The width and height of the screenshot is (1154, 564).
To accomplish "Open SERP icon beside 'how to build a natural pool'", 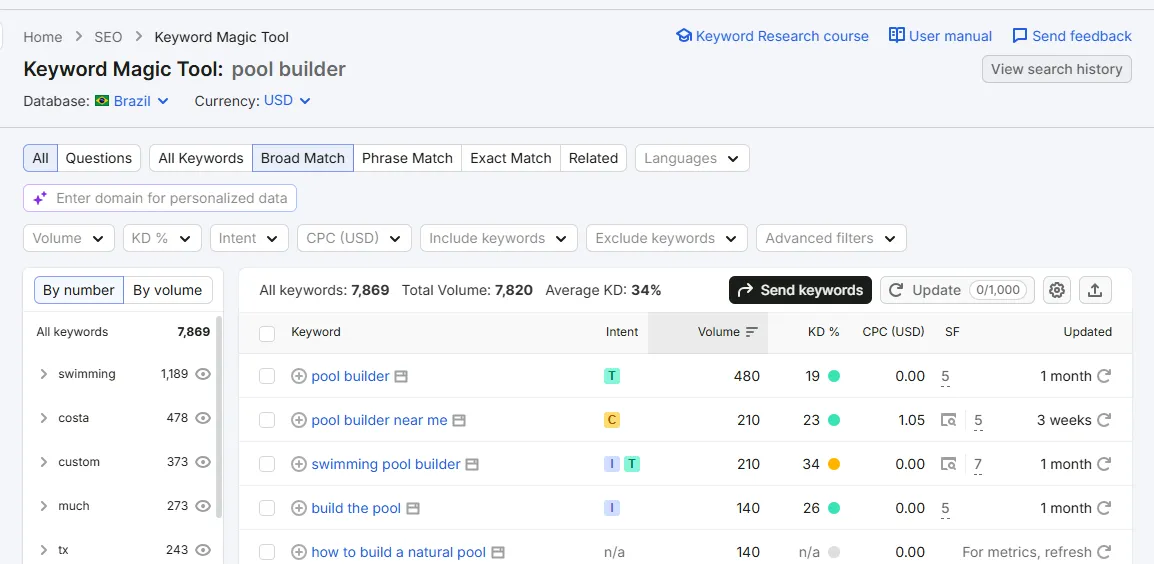I will [498, 552].
